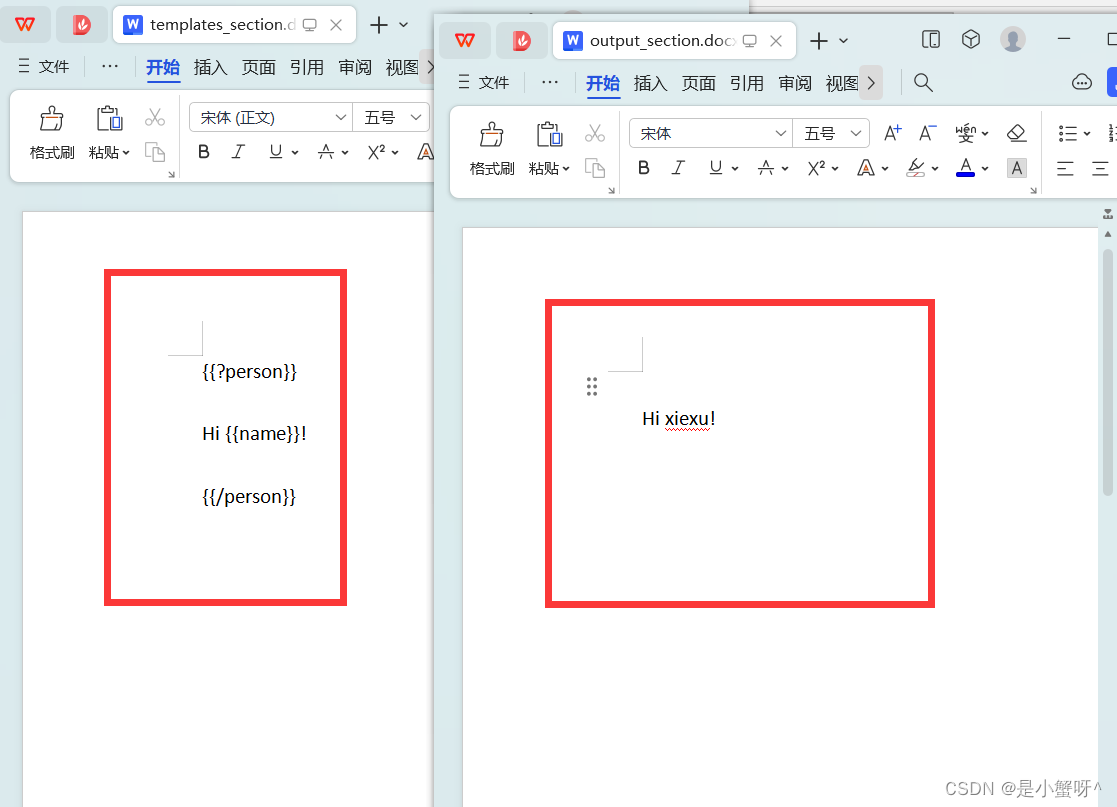Screen dimensions: 1117x807
Task: Enable character shading with the highlighted A toggle
Action: 1016,167
